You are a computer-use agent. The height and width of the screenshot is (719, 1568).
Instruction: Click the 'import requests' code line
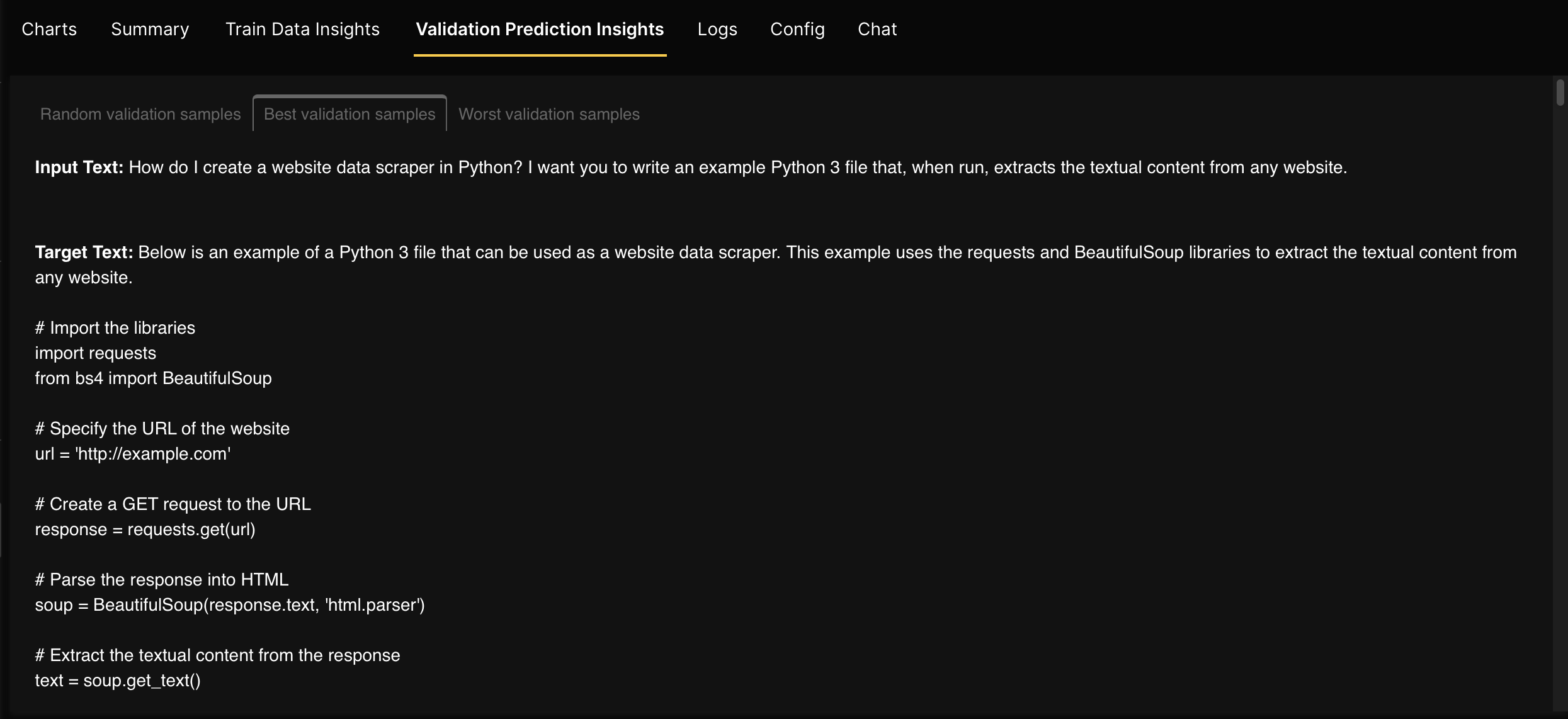tap(96, 353)
